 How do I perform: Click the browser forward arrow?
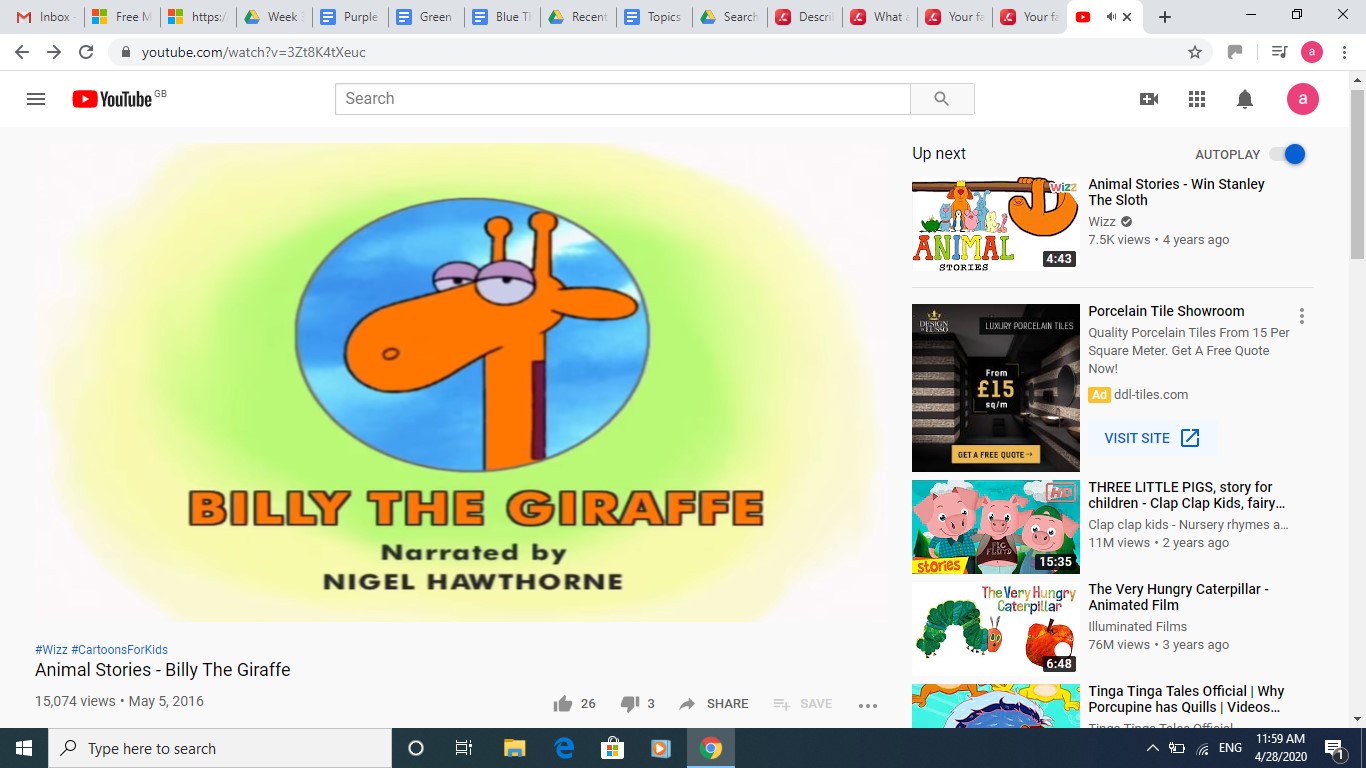(x=54, y=52)
